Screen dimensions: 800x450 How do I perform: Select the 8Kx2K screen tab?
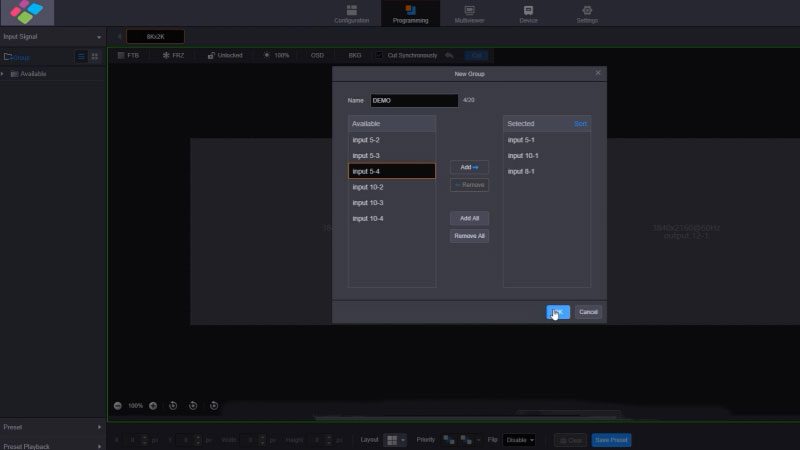(156, 37)
